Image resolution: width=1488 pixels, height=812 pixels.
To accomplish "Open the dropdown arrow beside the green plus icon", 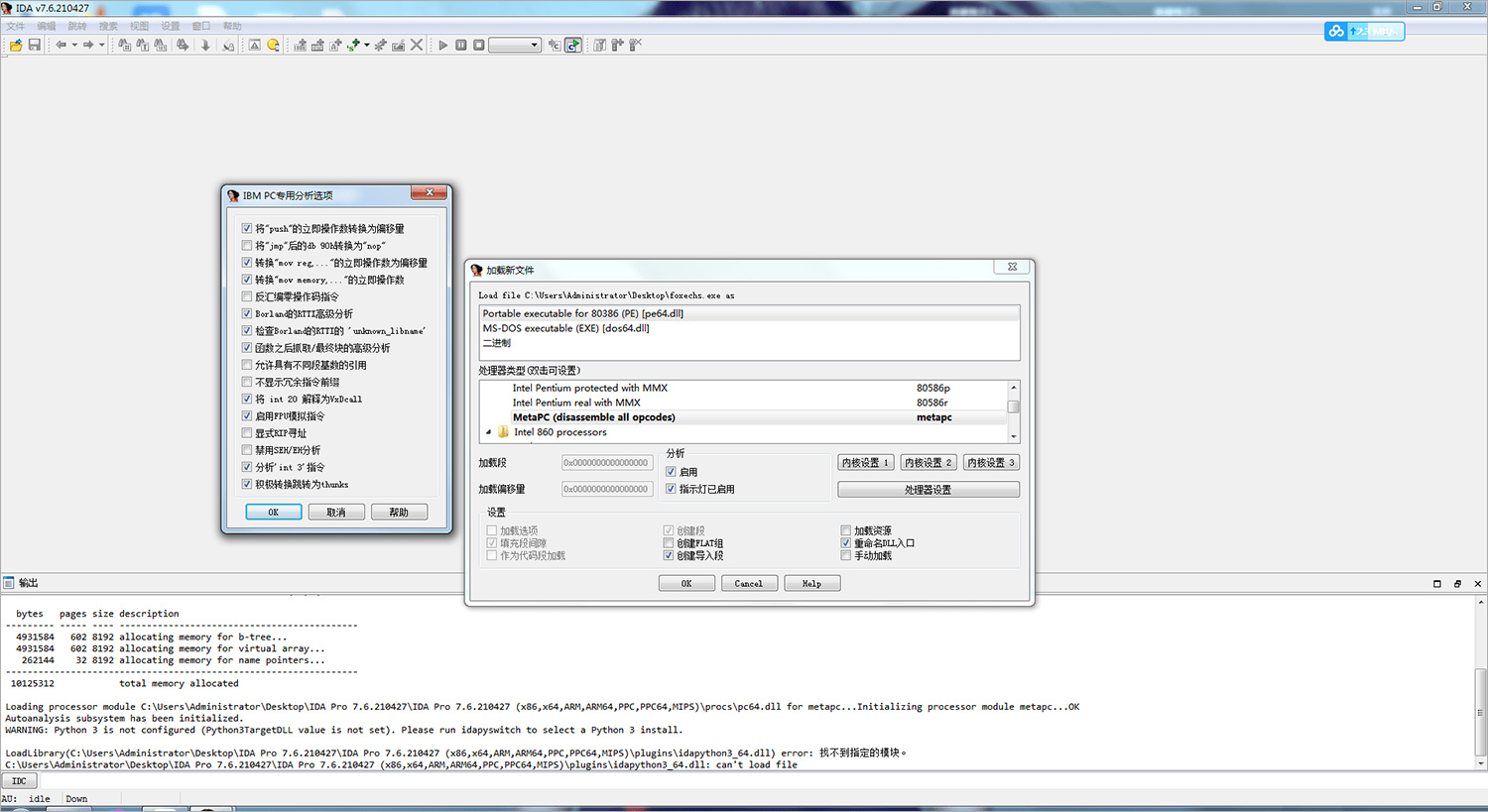I will (x=367, y=45).
